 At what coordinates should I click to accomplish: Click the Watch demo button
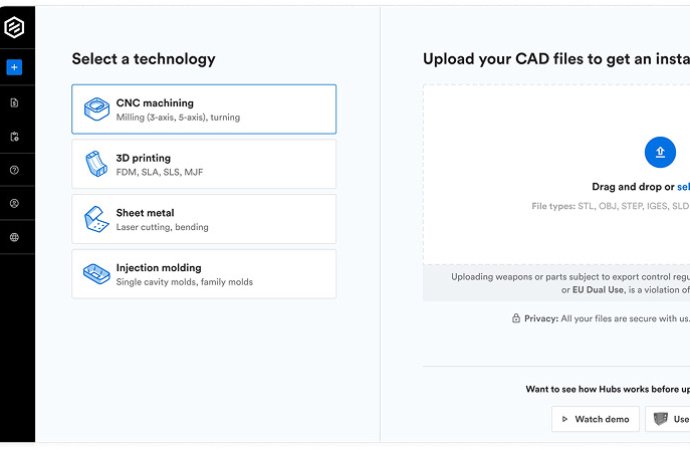click(595, 419)
